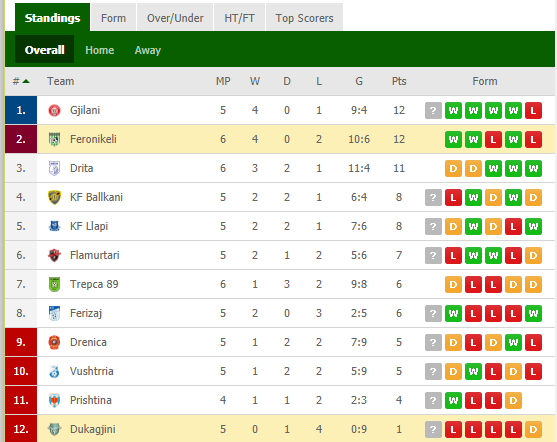The height and width of the screenshot is (442, 557).
Task: Open the Vushtrria team link
Action: click(92, 371)
